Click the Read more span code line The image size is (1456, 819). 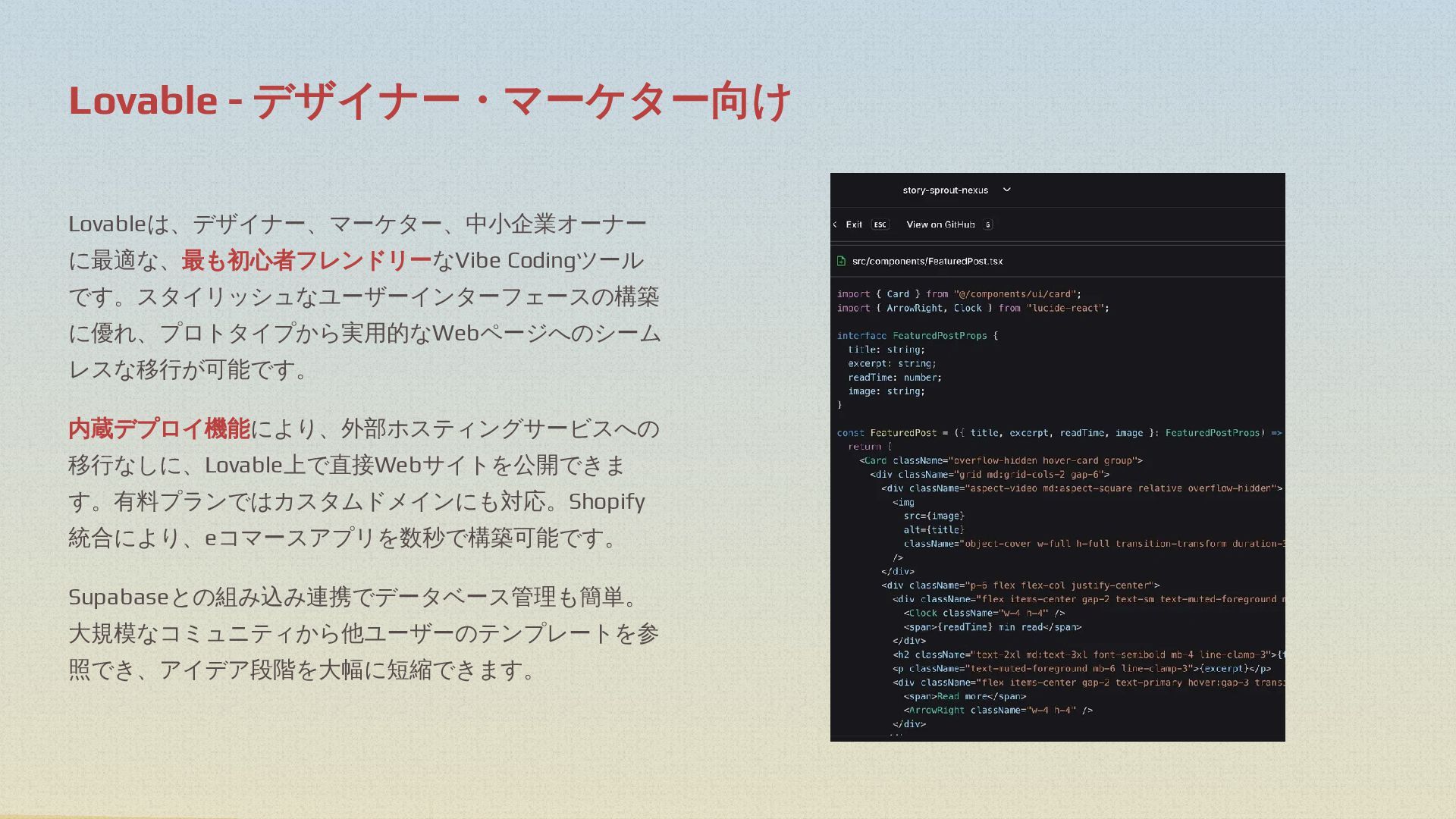click(964, 696)
